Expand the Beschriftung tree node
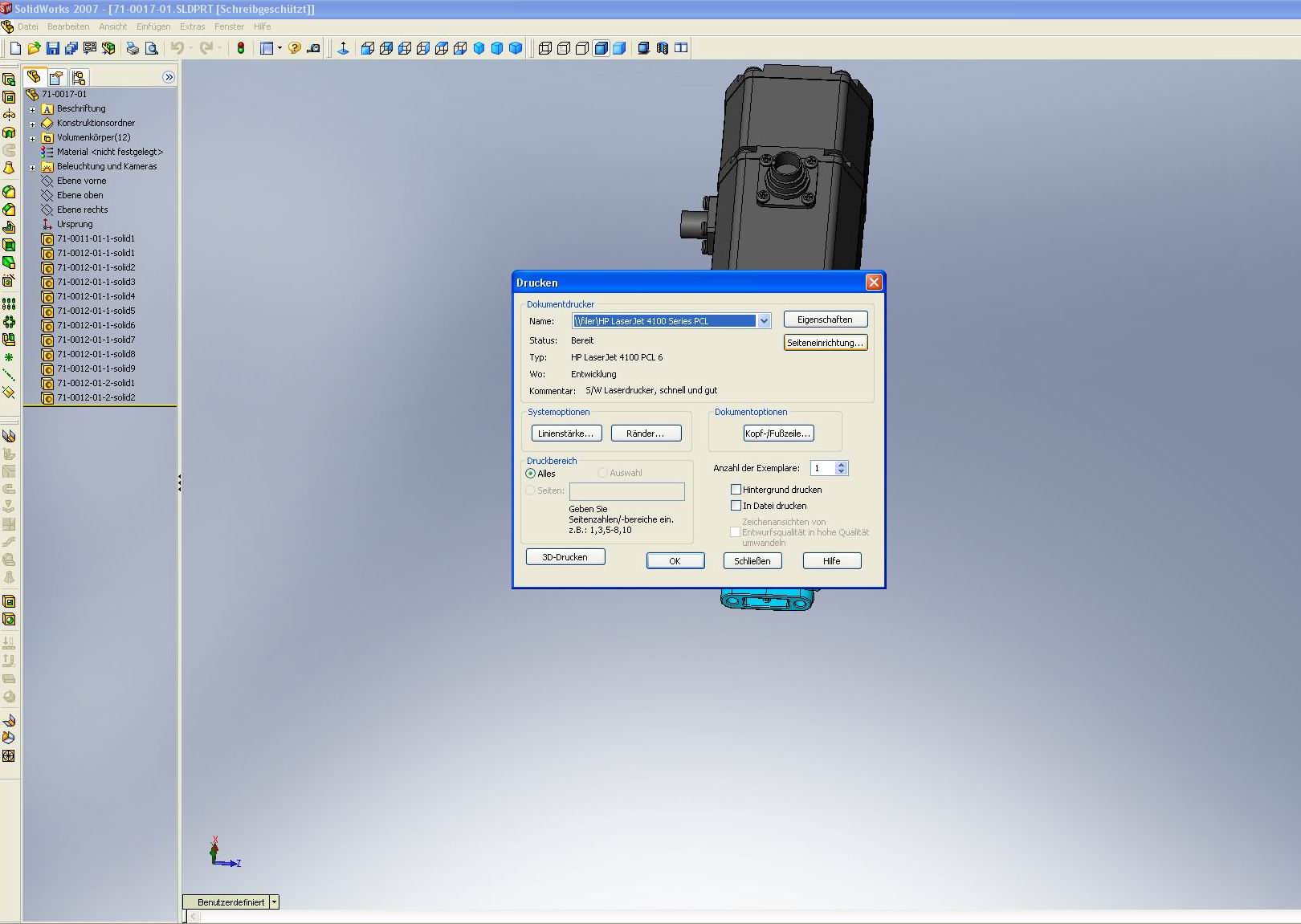 pyautogui.click(x=32, y=109)
